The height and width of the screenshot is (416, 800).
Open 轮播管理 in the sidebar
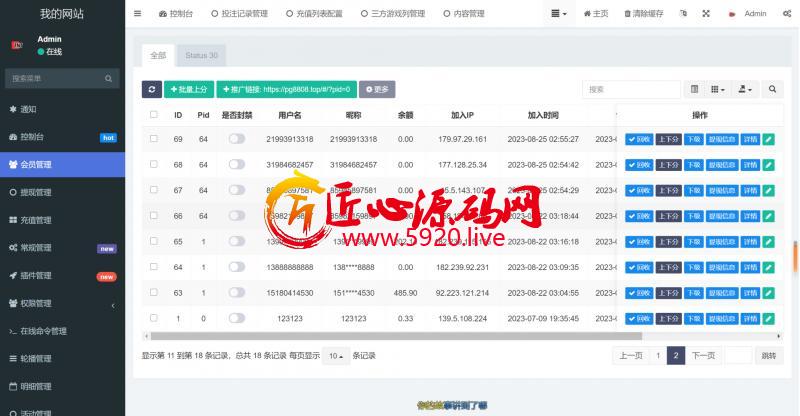click(x=62, y=359)
